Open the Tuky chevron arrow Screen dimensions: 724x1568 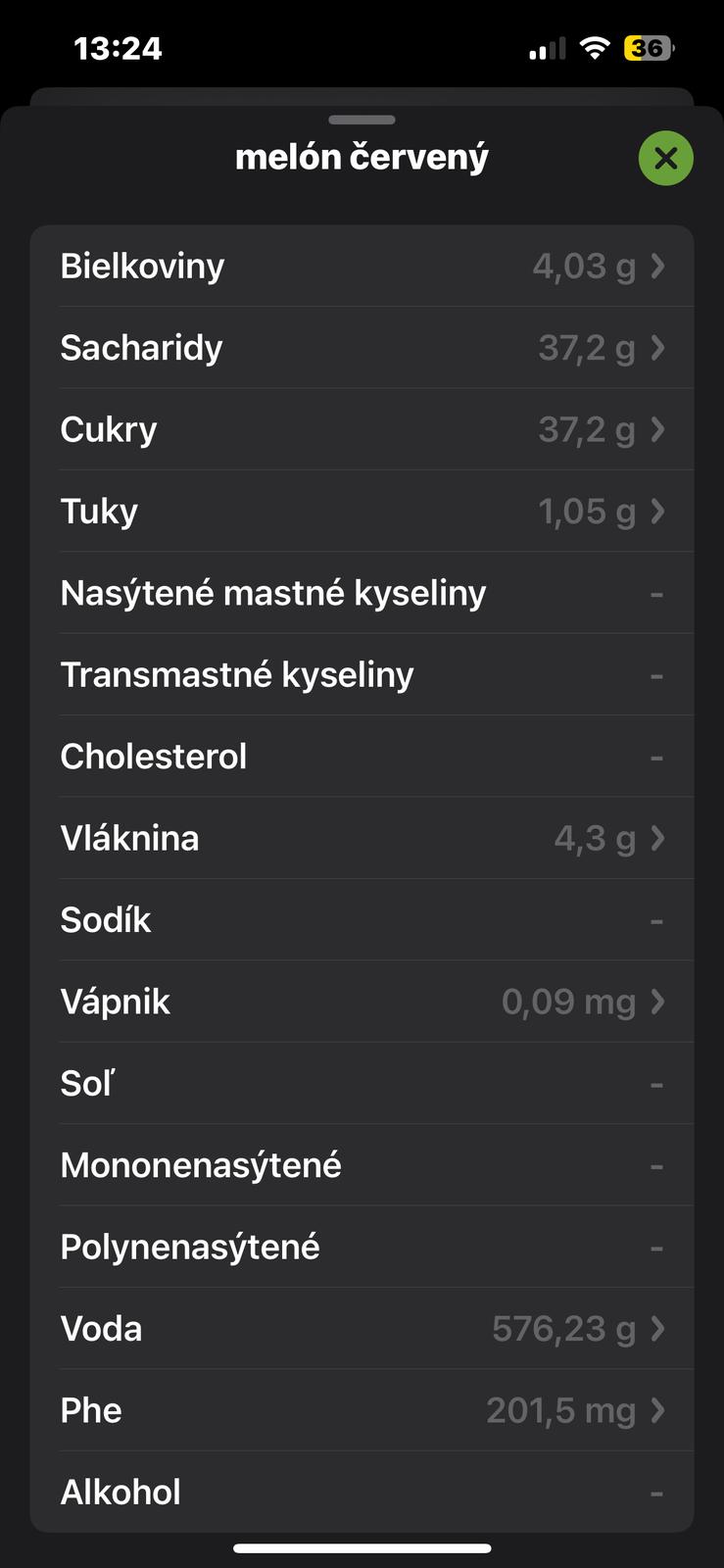coord(658,511)
